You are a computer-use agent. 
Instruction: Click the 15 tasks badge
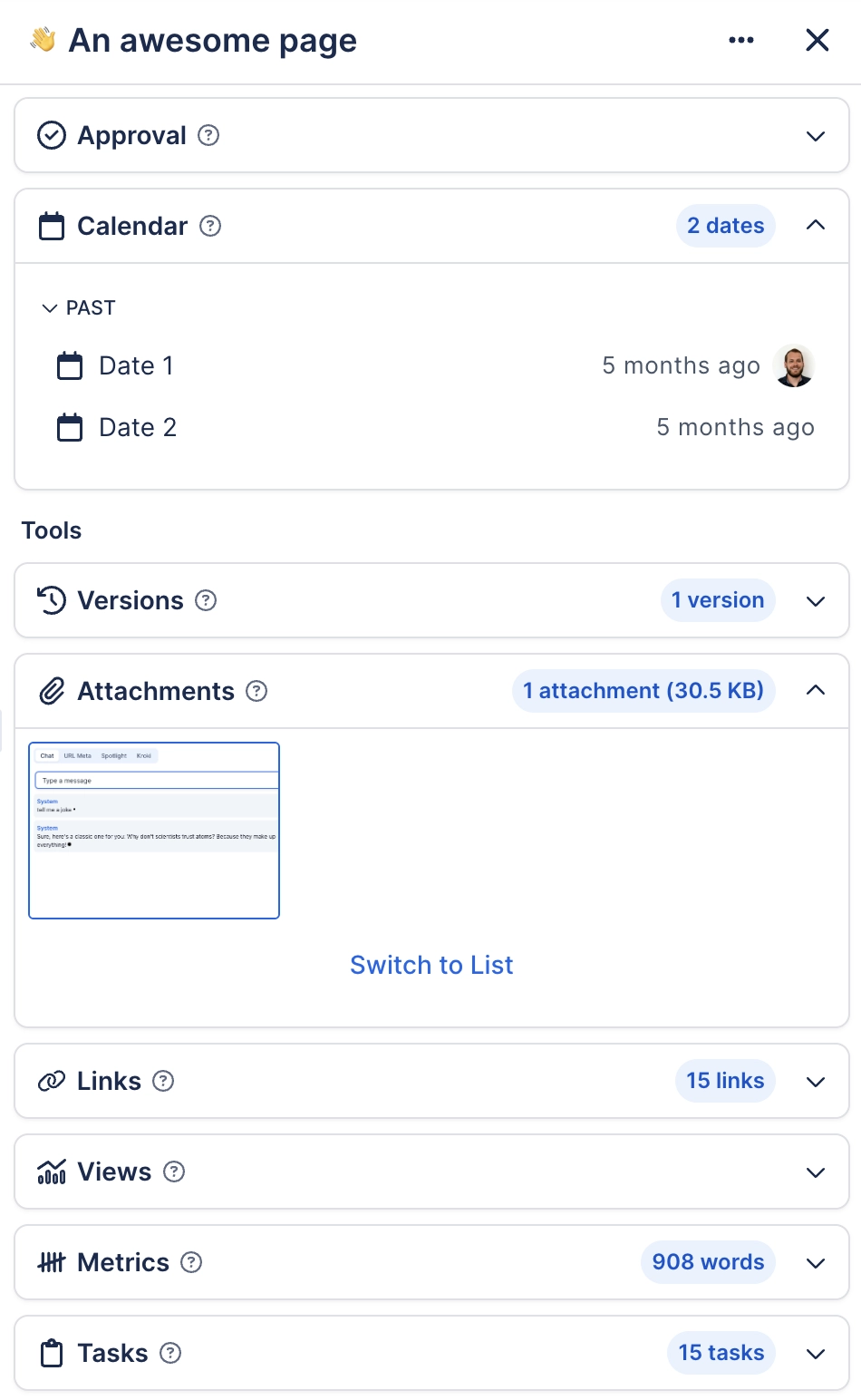pos(721,1353)
